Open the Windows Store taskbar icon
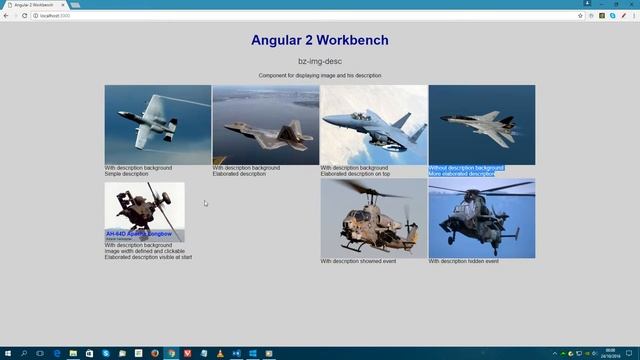Screen dimensions: 640x360 pyautogui.click(x=89, y=353)
